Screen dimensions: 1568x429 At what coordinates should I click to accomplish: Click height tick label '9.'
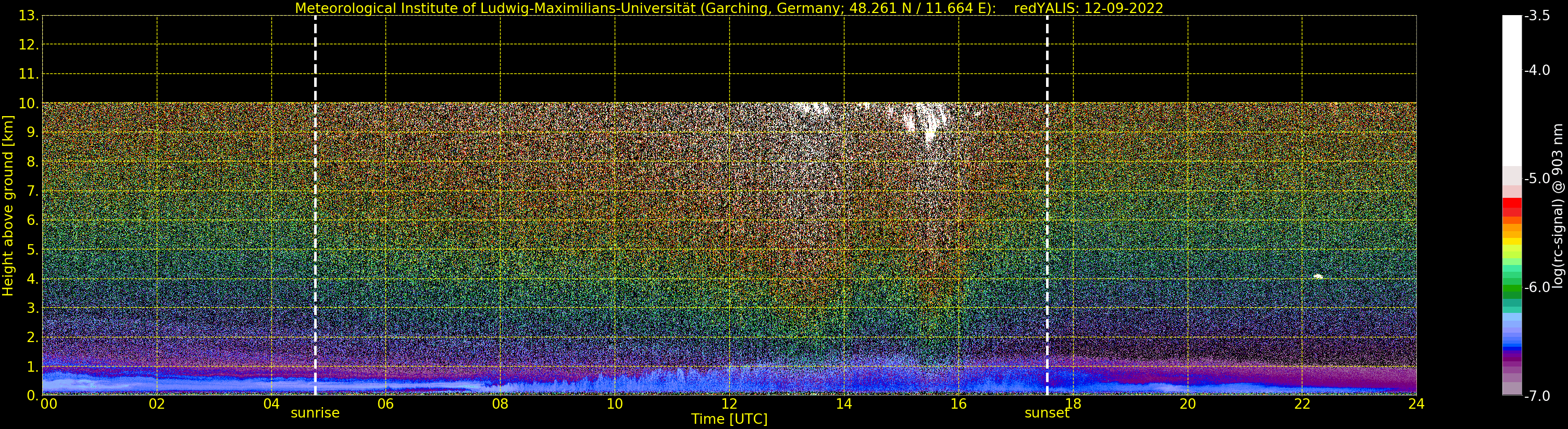[32, 133]
